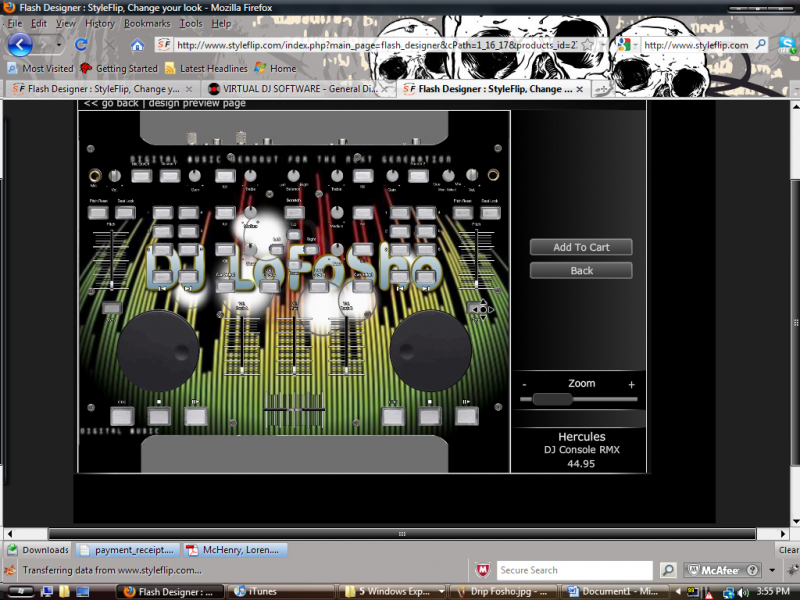Click the McAfee search magnifier button
Screen dimensions: 800x600
pos(667,570)
